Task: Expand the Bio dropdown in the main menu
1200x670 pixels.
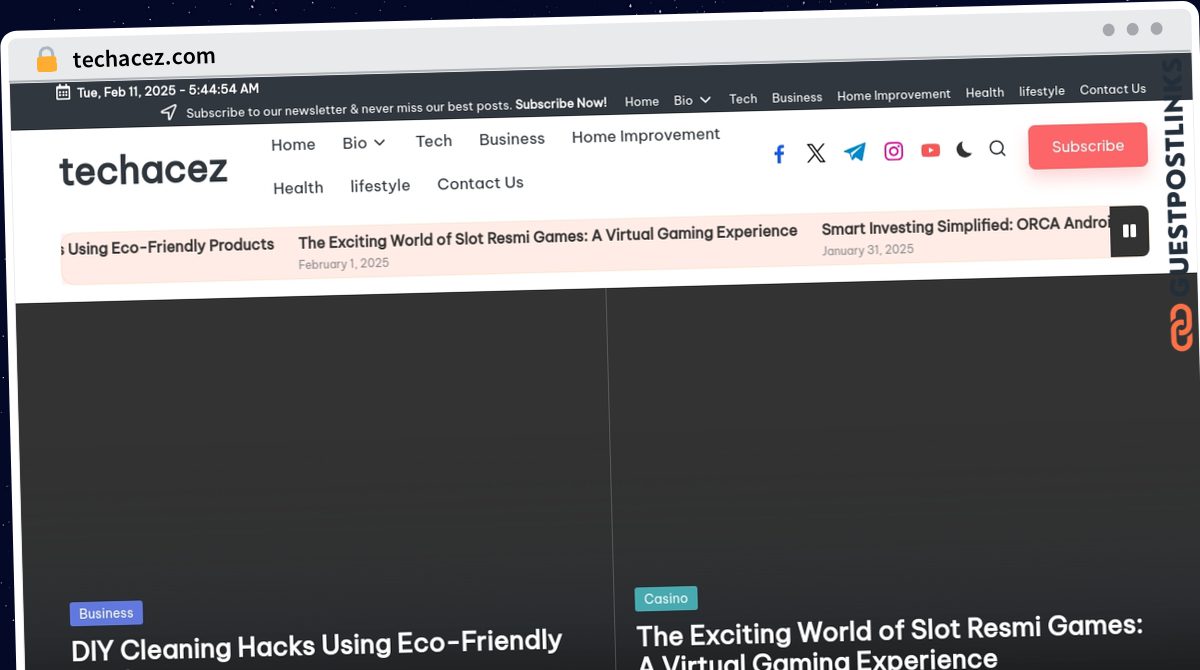Action: point(364,143)
